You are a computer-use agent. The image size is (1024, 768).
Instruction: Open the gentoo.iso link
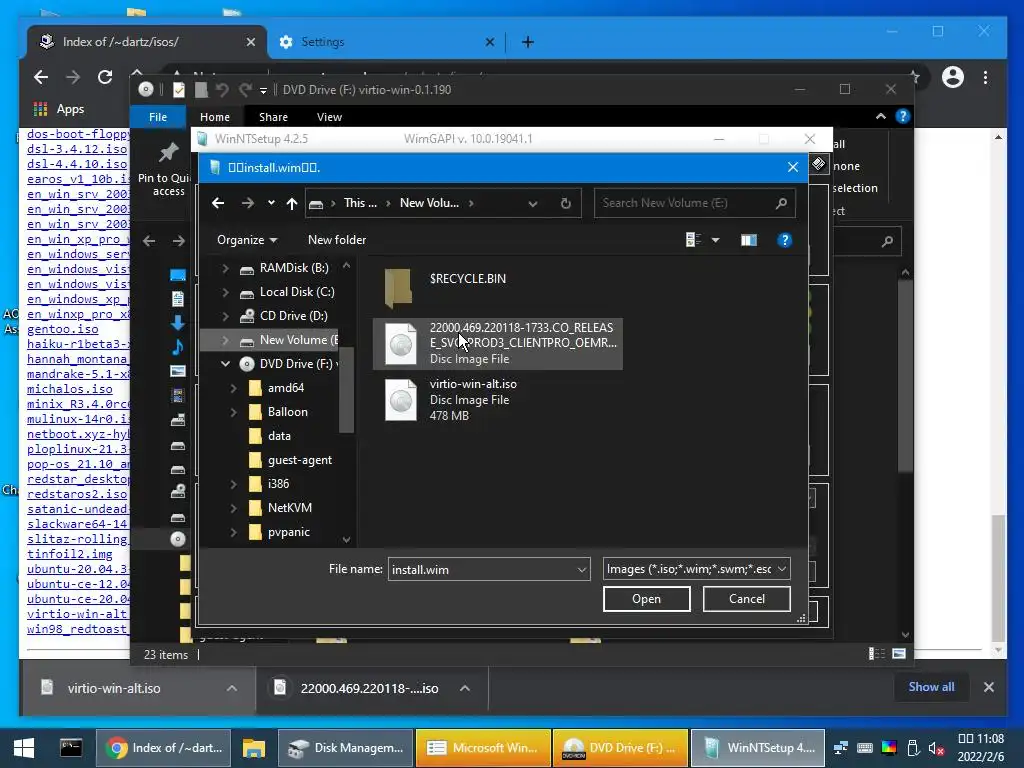click(x=63, y=329)
